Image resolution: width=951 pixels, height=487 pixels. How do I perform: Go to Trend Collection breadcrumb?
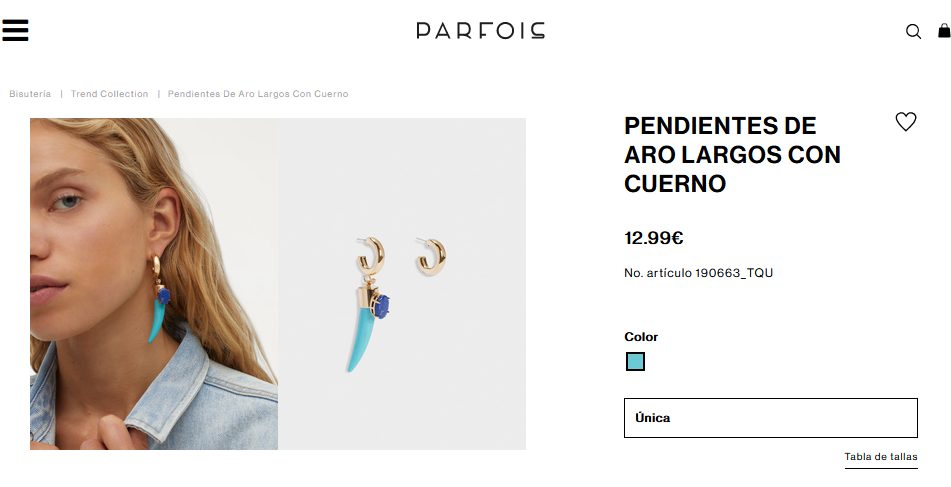pos(109,94)
